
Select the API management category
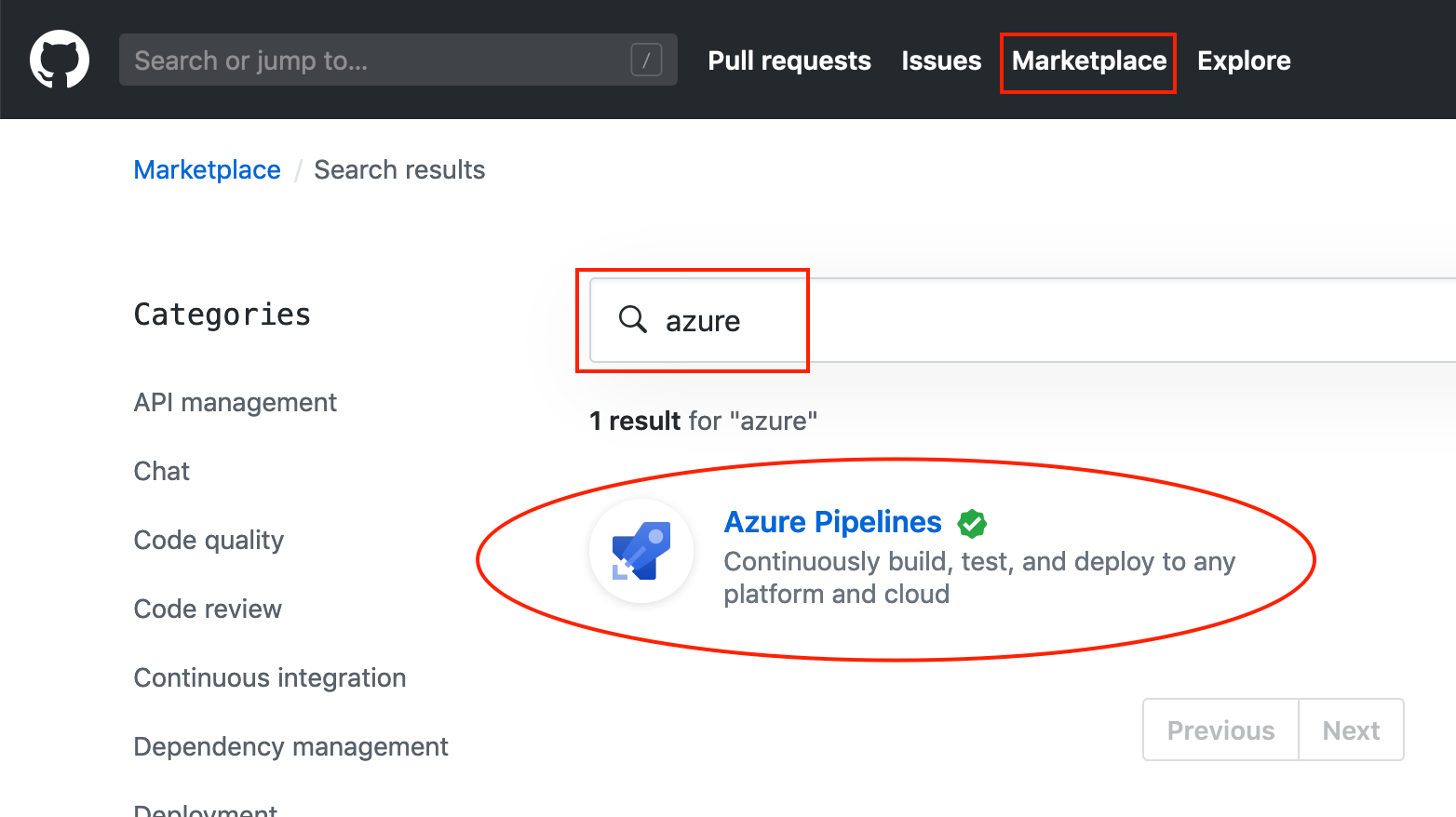[x=235, y=402]
